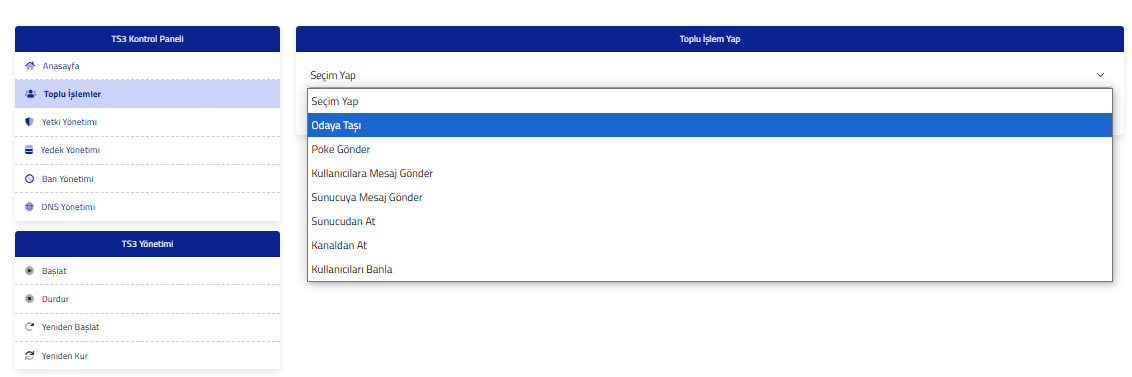The width and height of the screenshot is (1132, 377).
Task: Open Yedek Yönetimi page
Action: coord(147,150)
